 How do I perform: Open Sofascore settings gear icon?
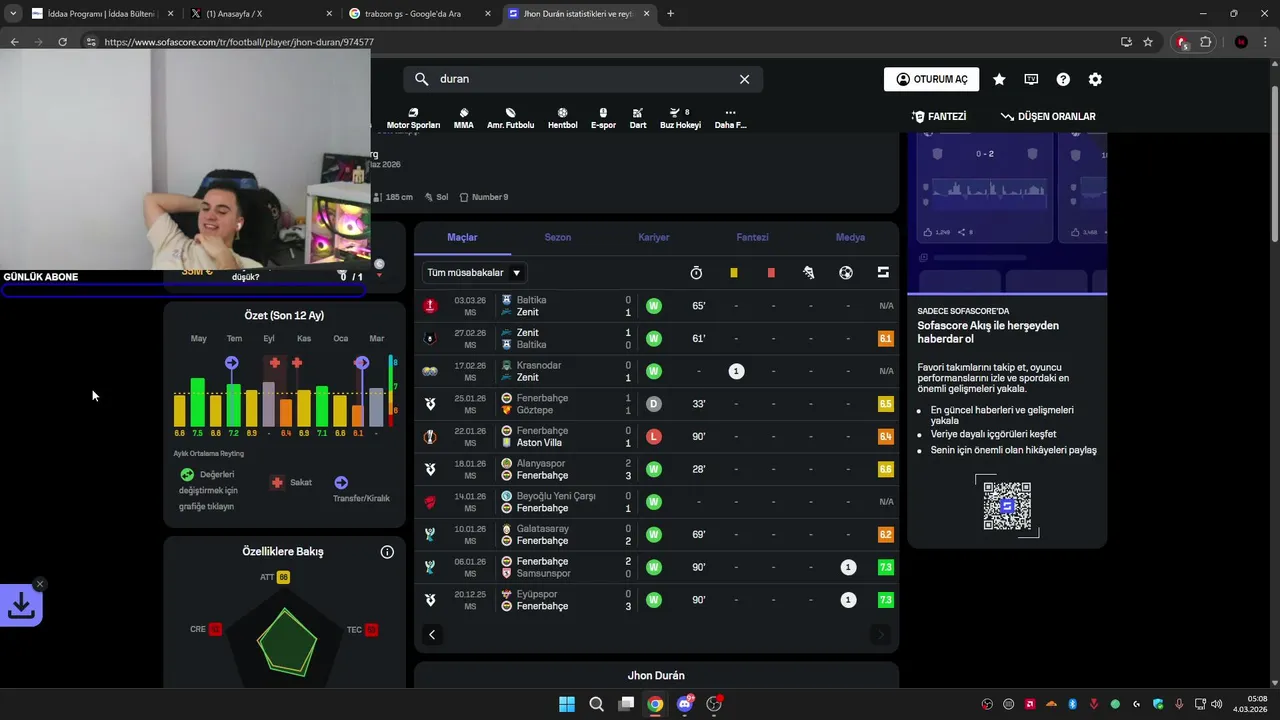[1095, 79]
